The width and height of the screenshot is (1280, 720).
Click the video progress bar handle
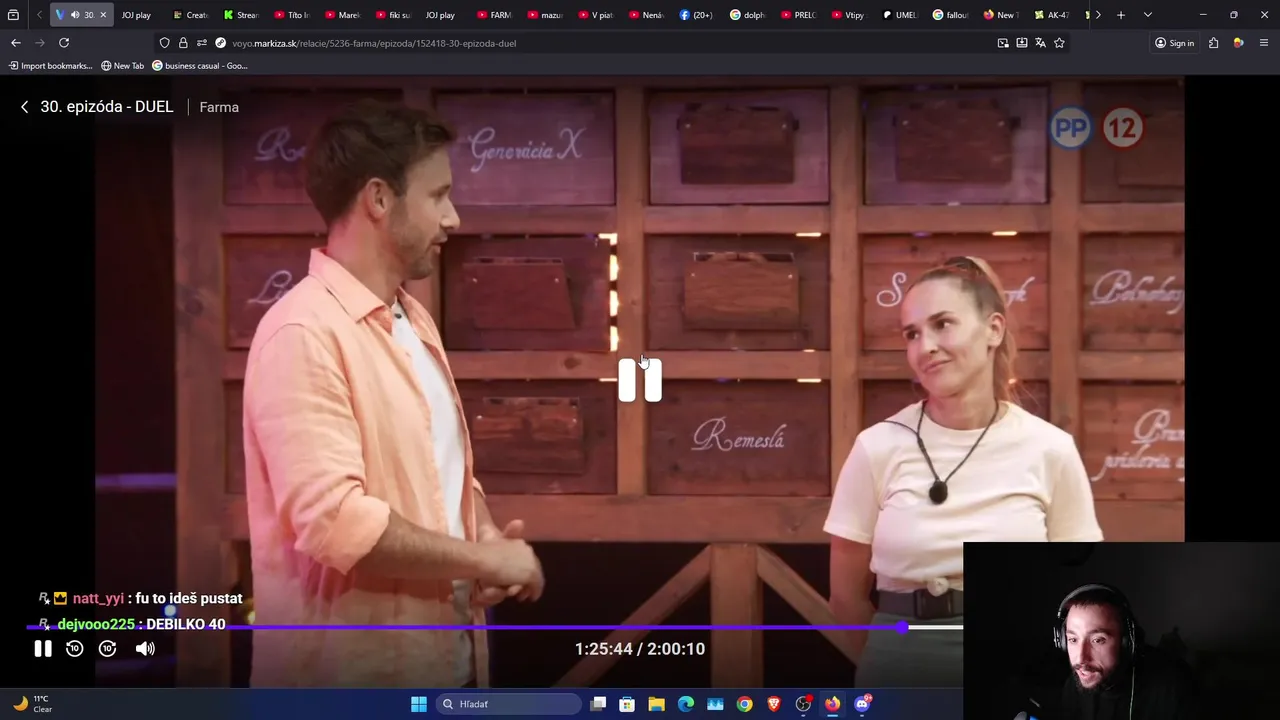pyautogui.click(x=903, y=627)
